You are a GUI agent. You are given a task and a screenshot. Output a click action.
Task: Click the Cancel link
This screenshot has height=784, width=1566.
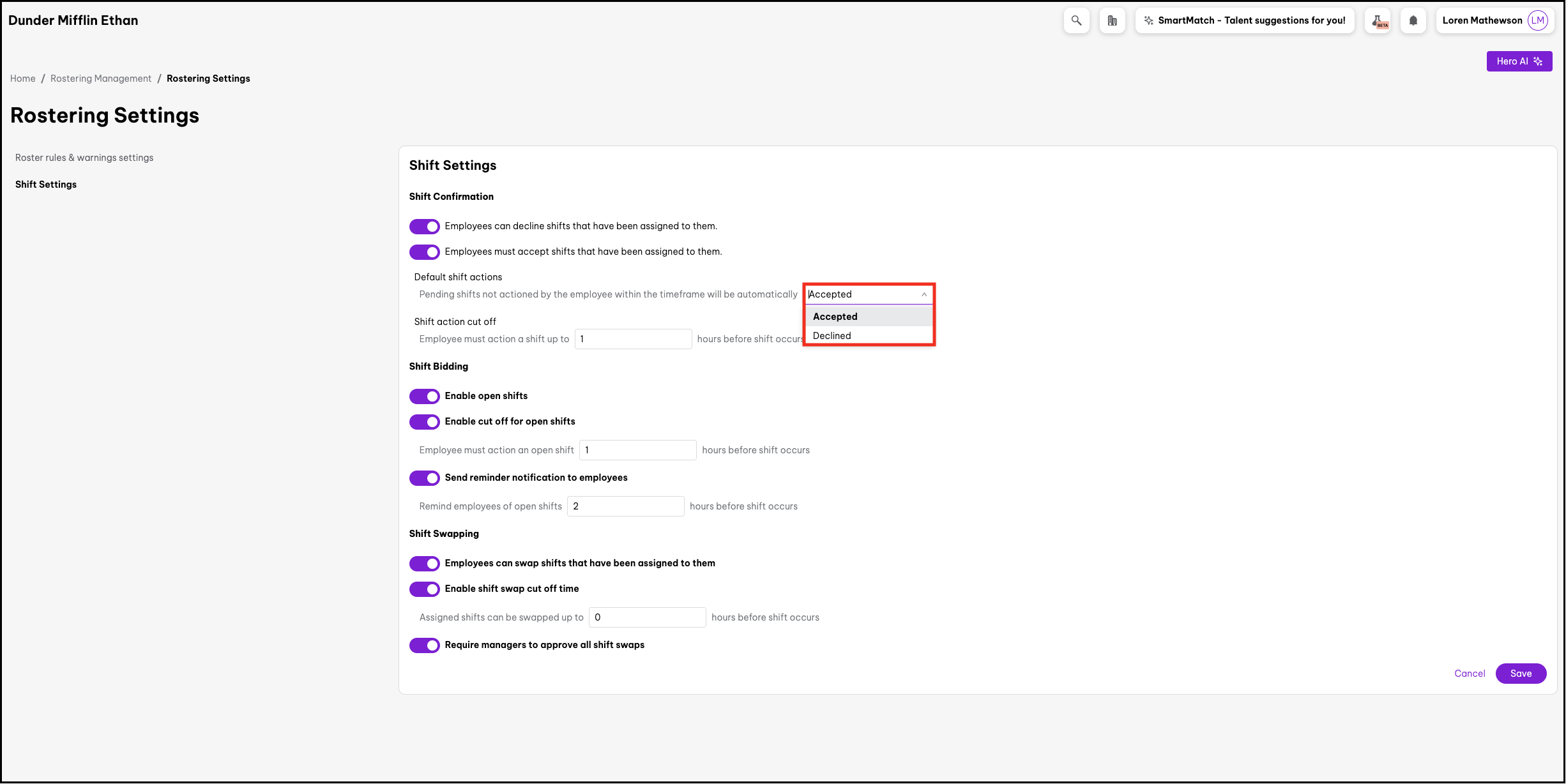point(1470,674)
